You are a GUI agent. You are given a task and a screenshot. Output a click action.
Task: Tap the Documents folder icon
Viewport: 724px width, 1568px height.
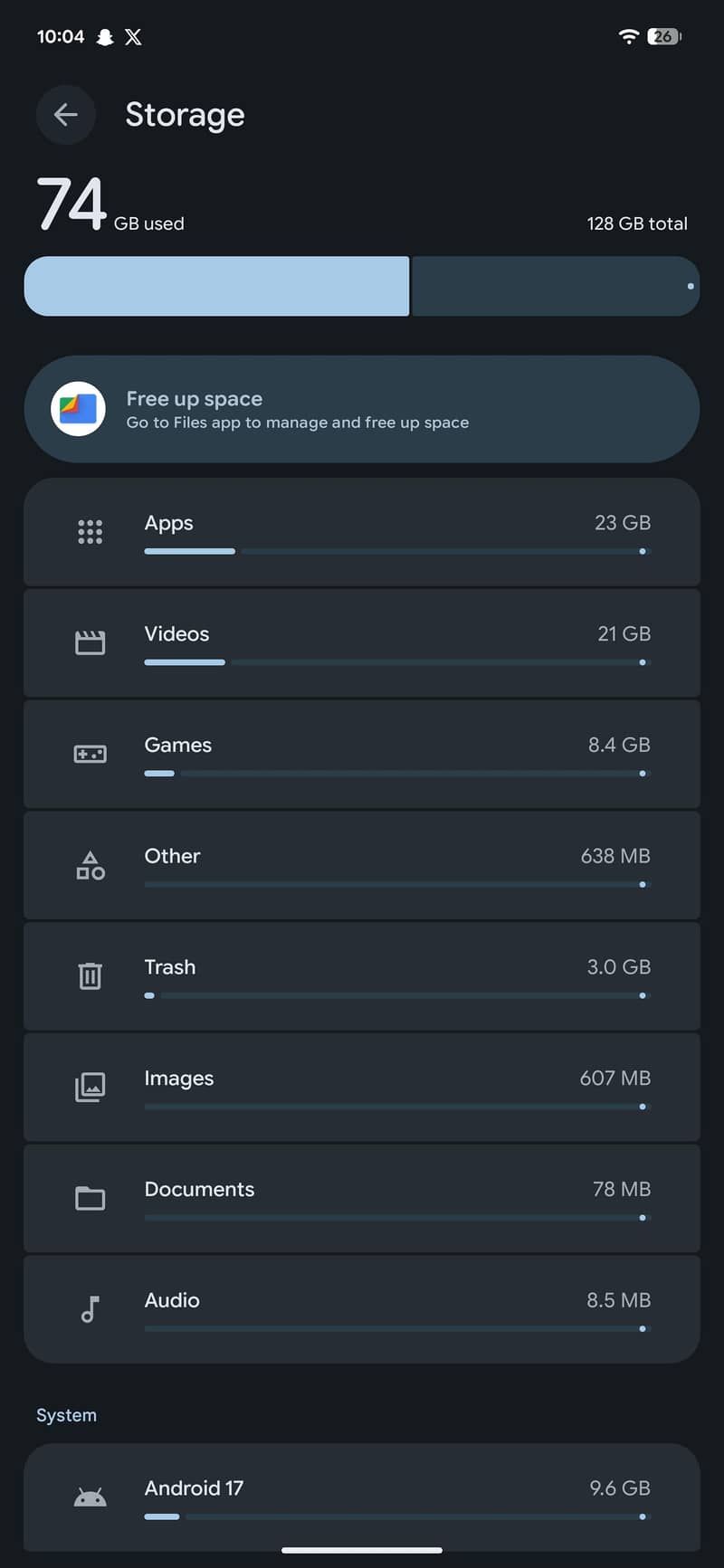click(90, 1198)
